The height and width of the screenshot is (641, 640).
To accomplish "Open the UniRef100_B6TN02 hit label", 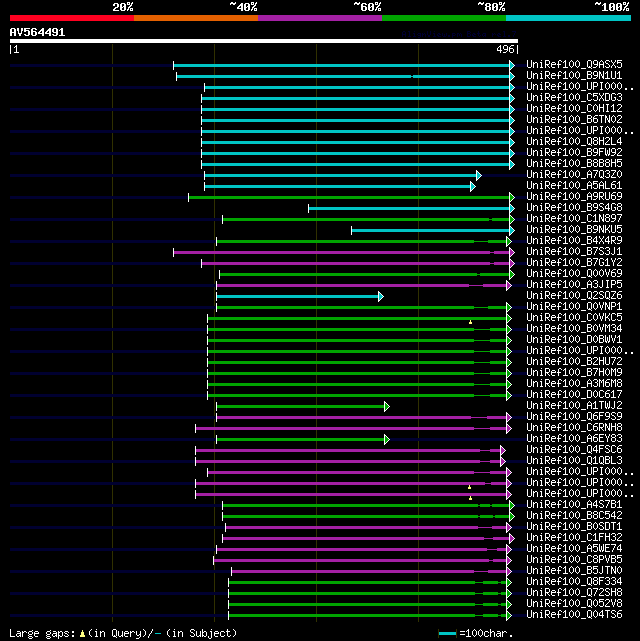I will tap(574, 120).
